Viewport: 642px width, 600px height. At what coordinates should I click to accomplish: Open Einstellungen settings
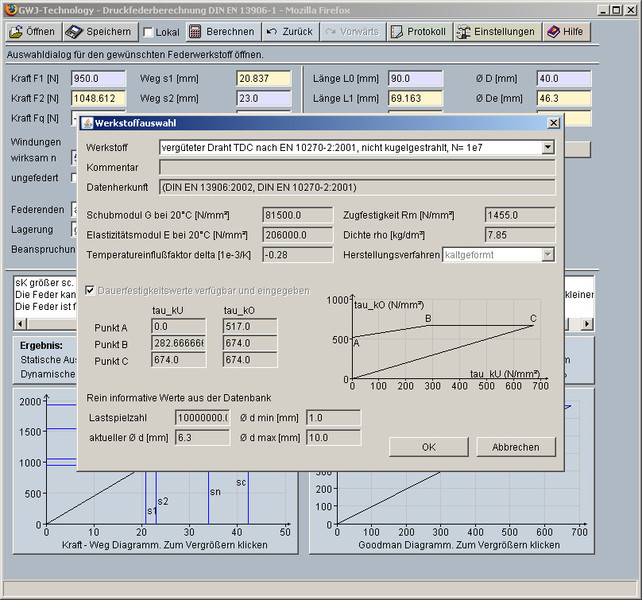point(496,31)
